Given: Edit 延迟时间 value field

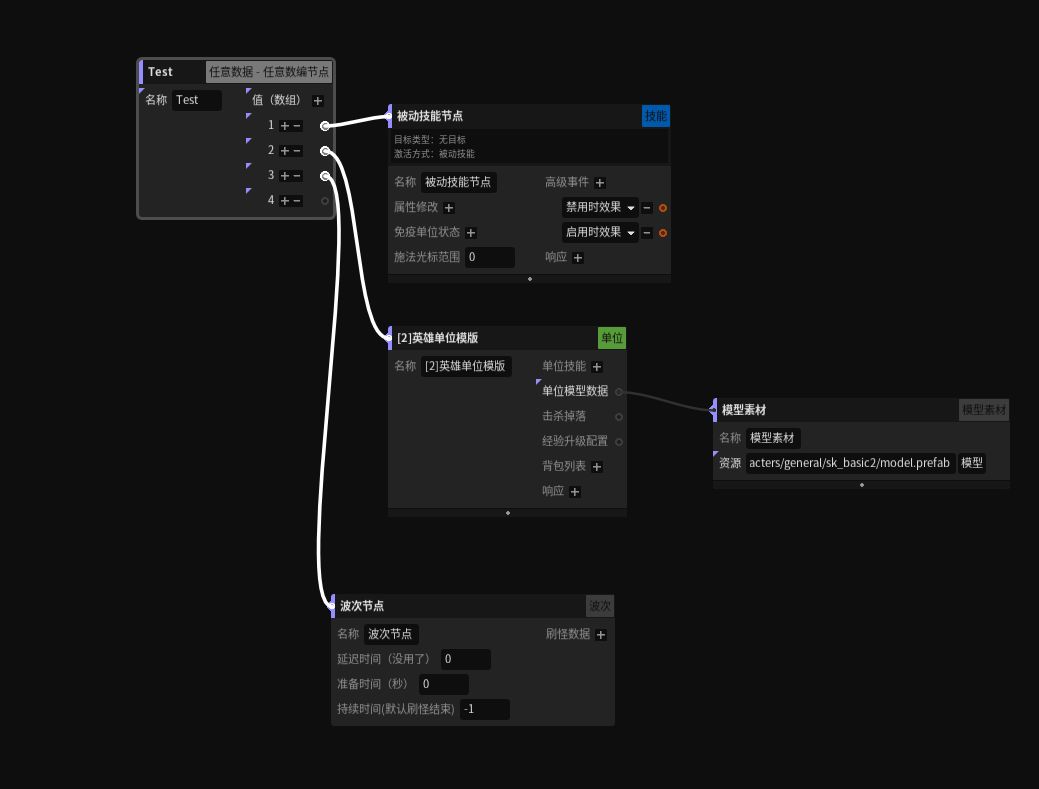Looking at the screenshot, I should click(x=466, y=659).
